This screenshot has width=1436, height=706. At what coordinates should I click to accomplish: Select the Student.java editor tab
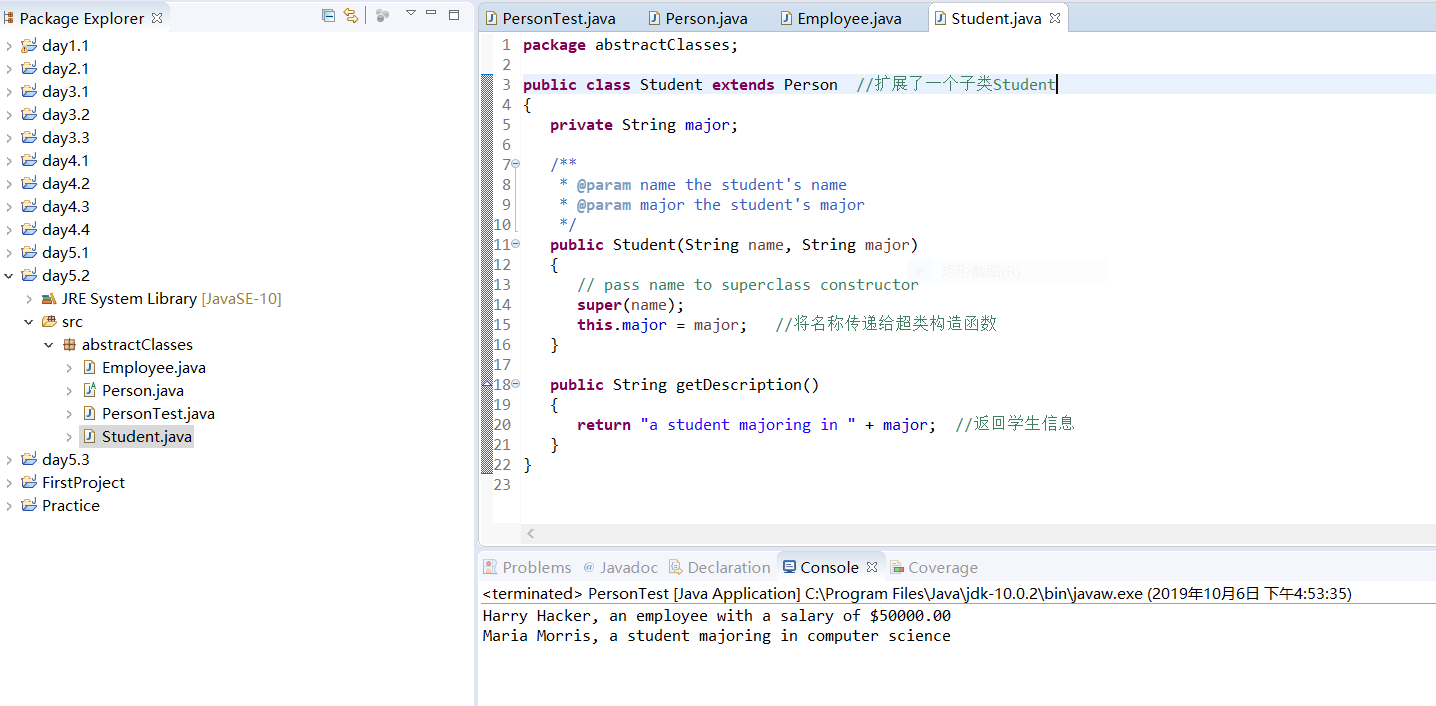[x=996, y=18]
